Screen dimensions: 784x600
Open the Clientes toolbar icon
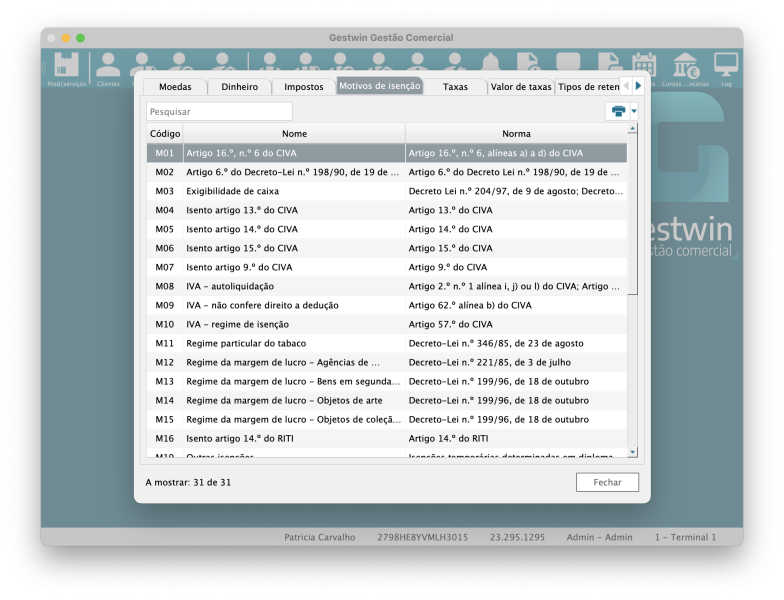[108, 68]
